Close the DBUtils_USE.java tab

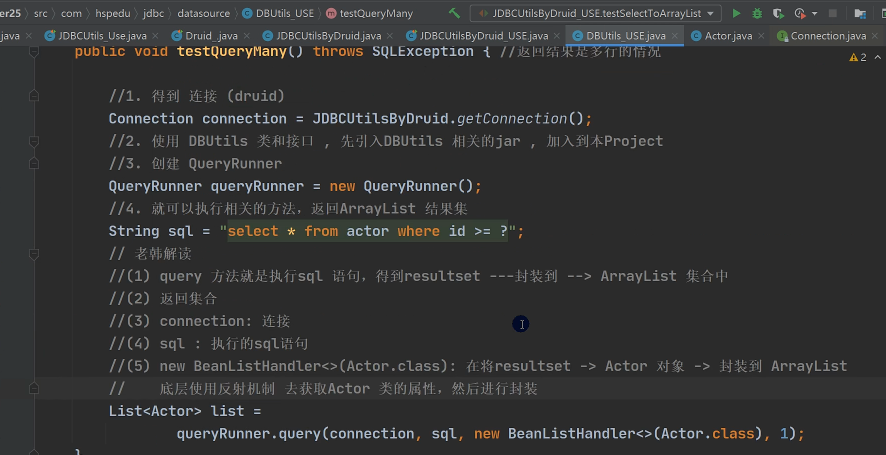click(x=674, y=36)
